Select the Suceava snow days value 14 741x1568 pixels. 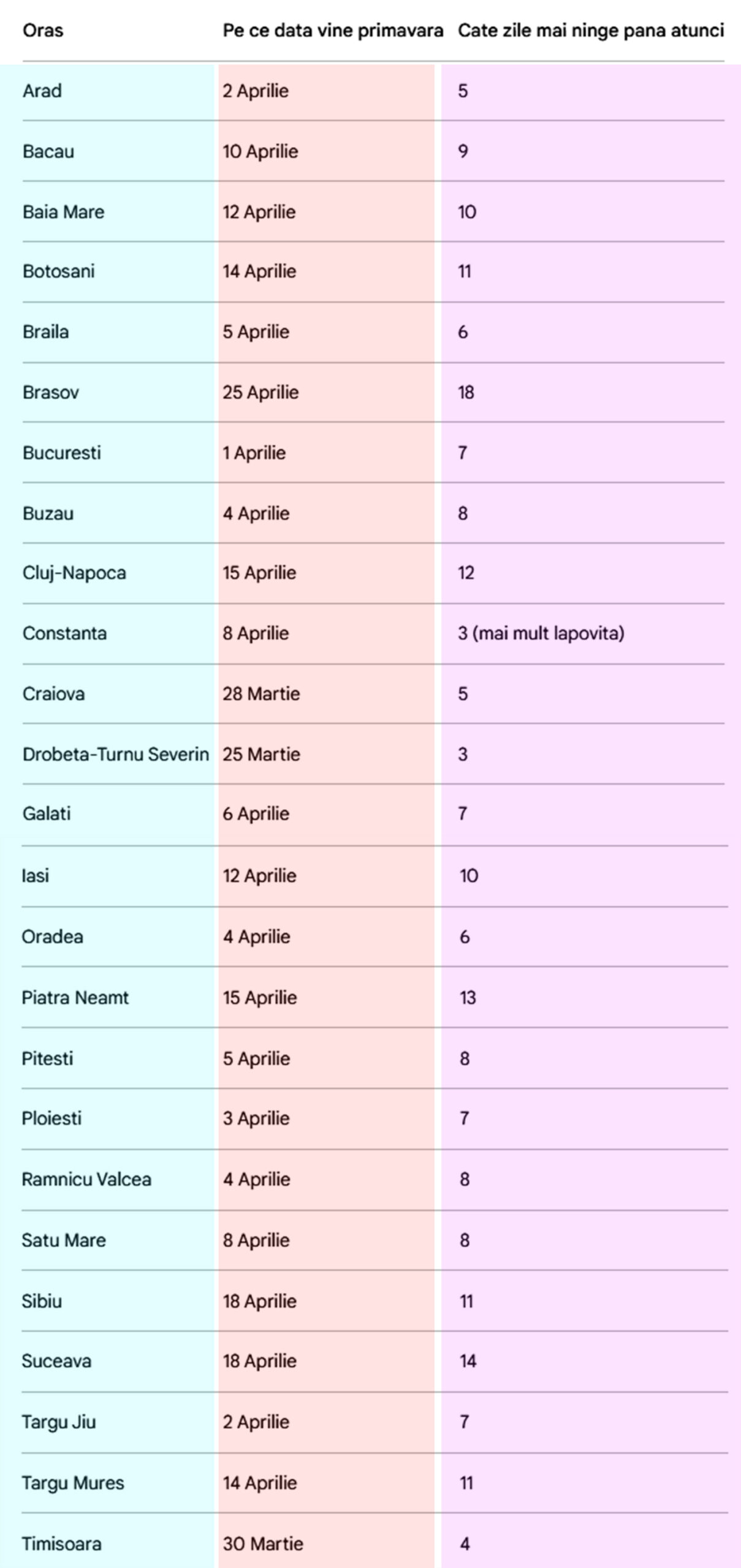coord(468,1361)
